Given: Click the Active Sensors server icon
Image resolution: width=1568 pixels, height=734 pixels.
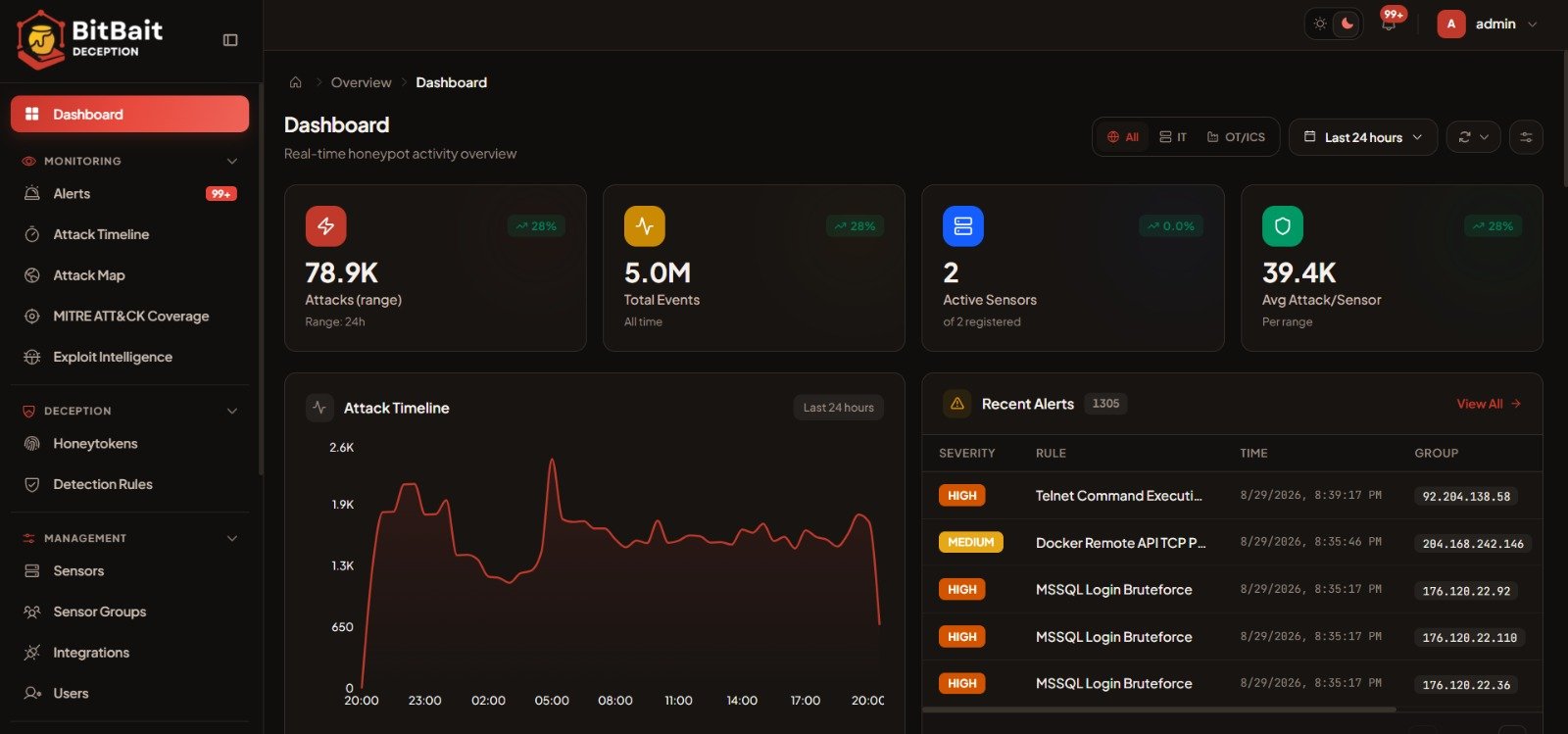Looking at the screenshot, I should pyautogui.click(x=963, y=226).
